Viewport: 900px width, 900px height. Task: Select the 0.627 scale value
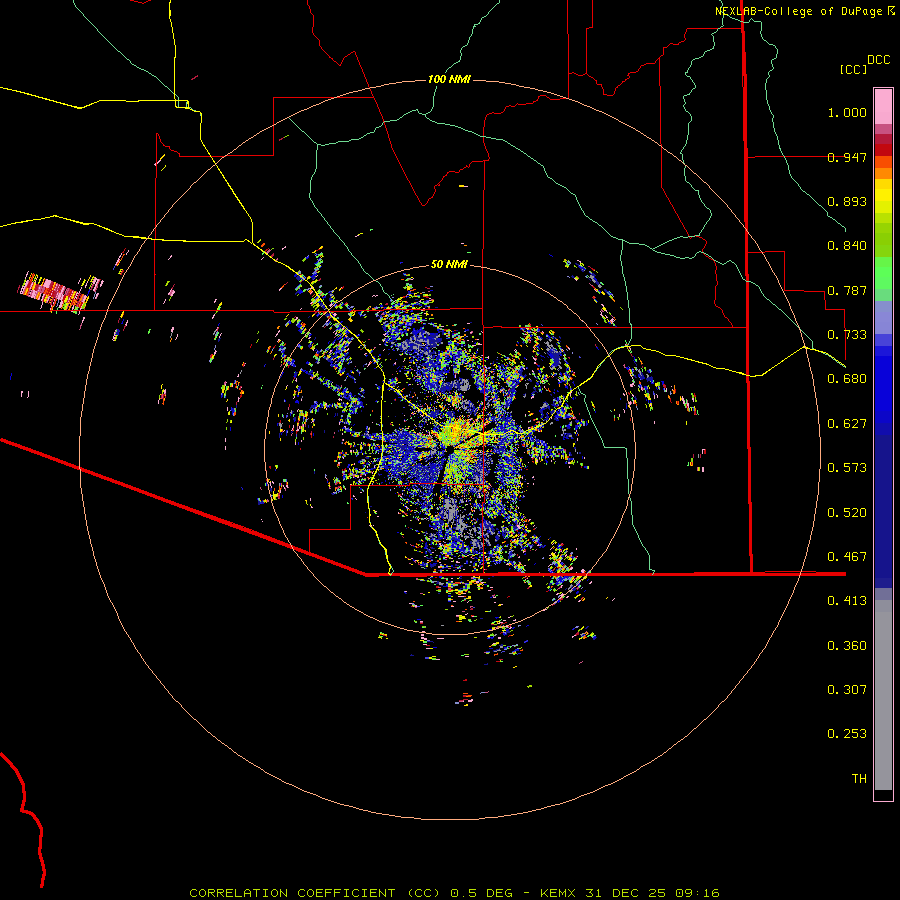tap(847, 424)
